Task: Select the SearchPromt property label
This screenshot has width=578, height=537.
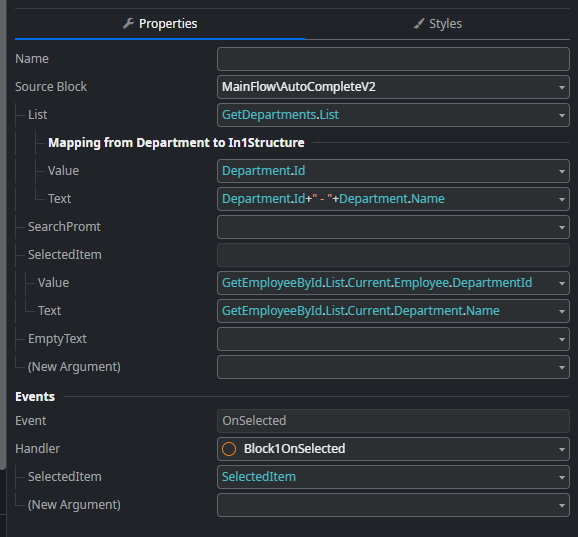Action: tap(64, 227)
